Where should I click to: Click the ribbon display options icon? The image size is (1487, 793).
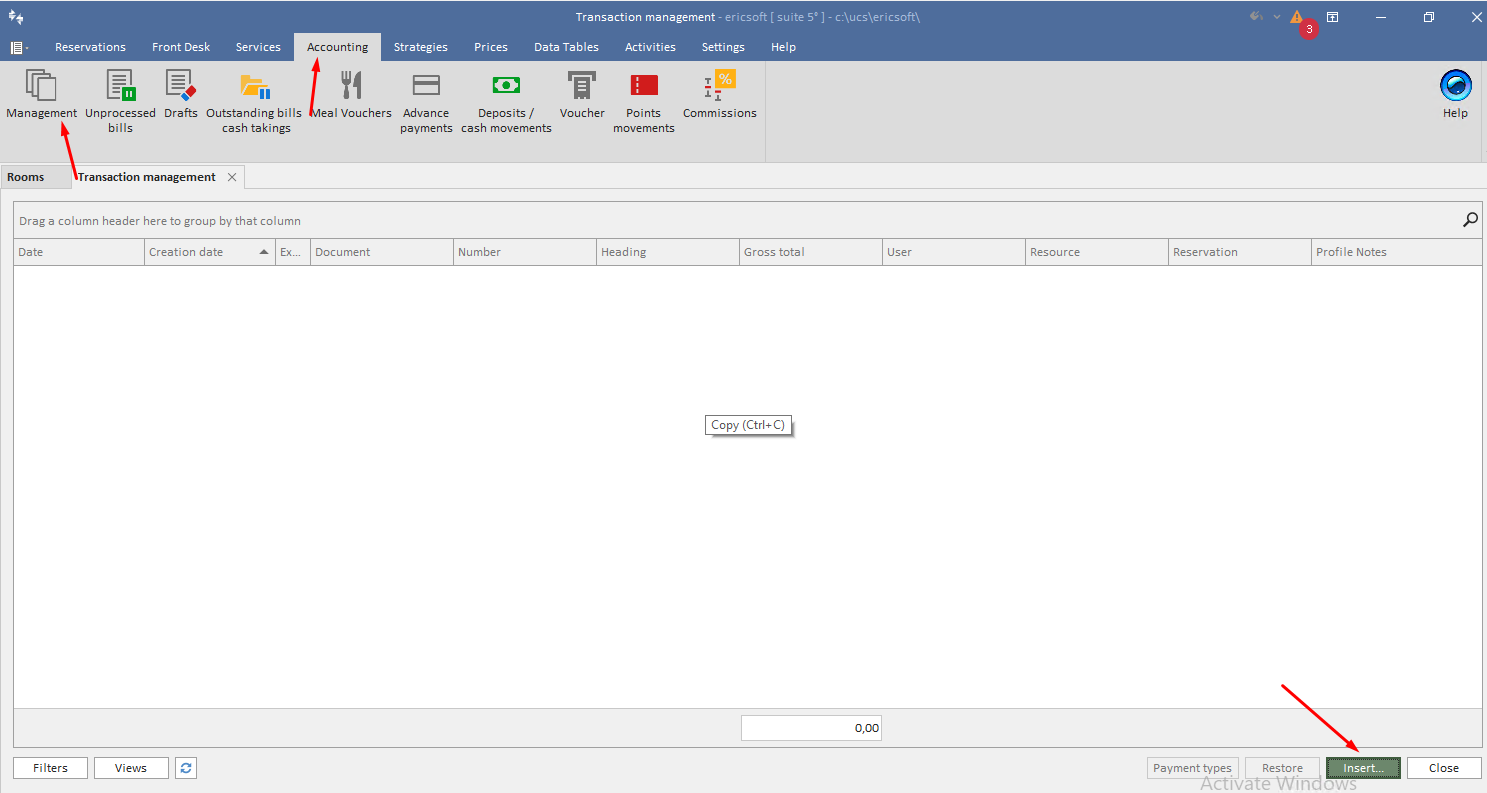[x=1333, y=17]
